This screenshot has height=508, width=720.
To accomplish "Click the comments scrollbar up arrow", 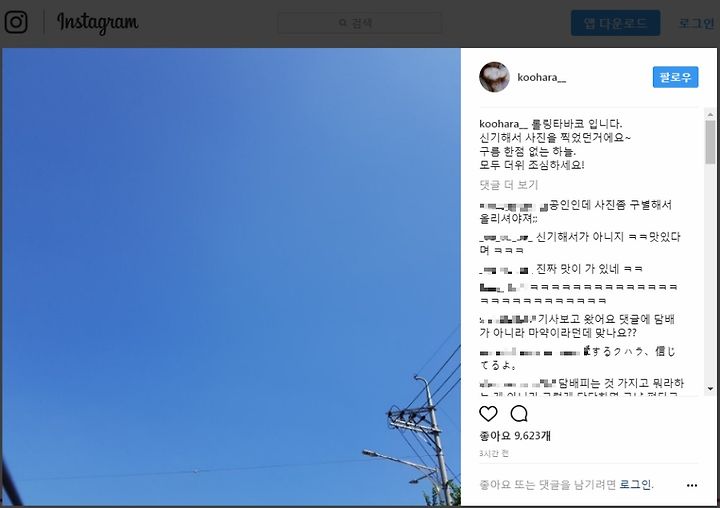I will (x=710, y=115).
